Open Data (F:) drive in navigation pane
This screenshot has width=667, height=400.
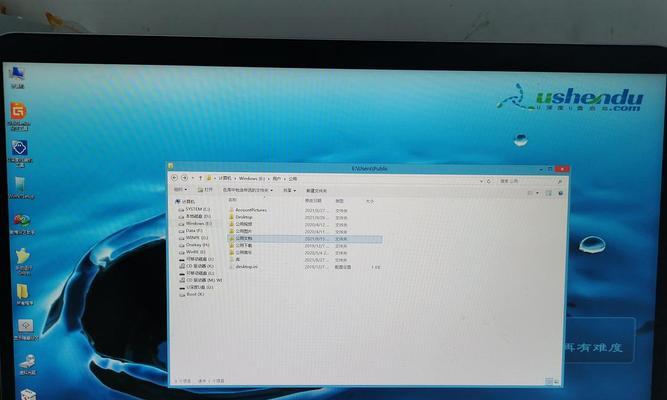pyautogui.click(x=191, y=231)
